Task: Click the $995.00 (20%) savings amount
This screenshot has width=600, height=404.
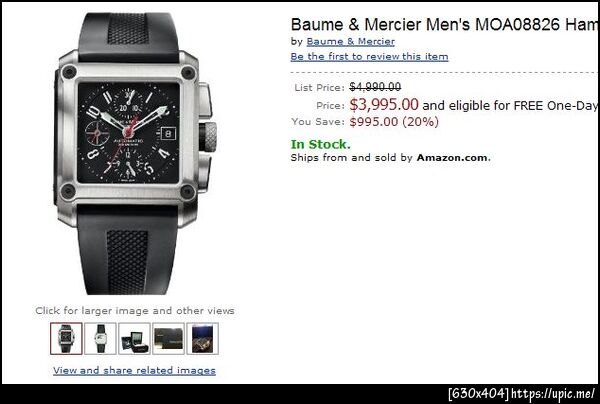Action: [x=394, y=122]
